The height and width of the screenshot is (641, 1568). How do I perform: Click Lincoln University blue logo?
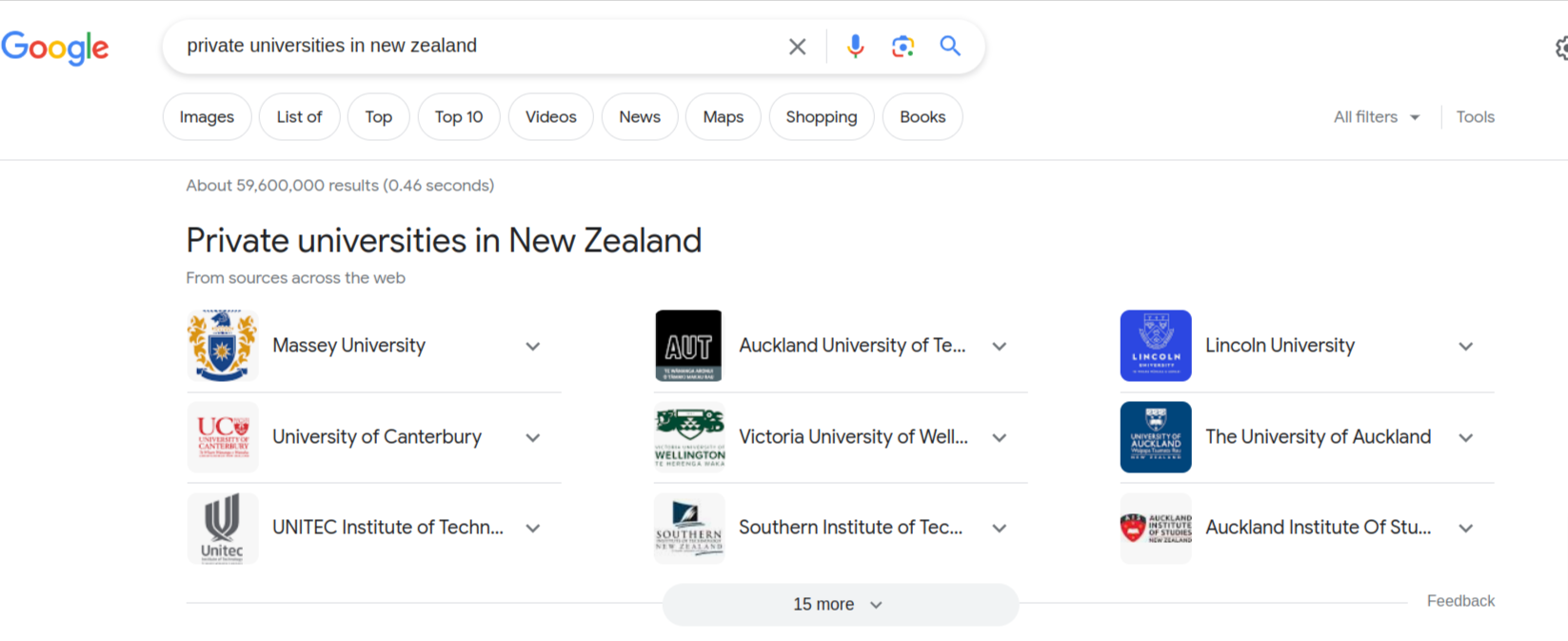1156,346
